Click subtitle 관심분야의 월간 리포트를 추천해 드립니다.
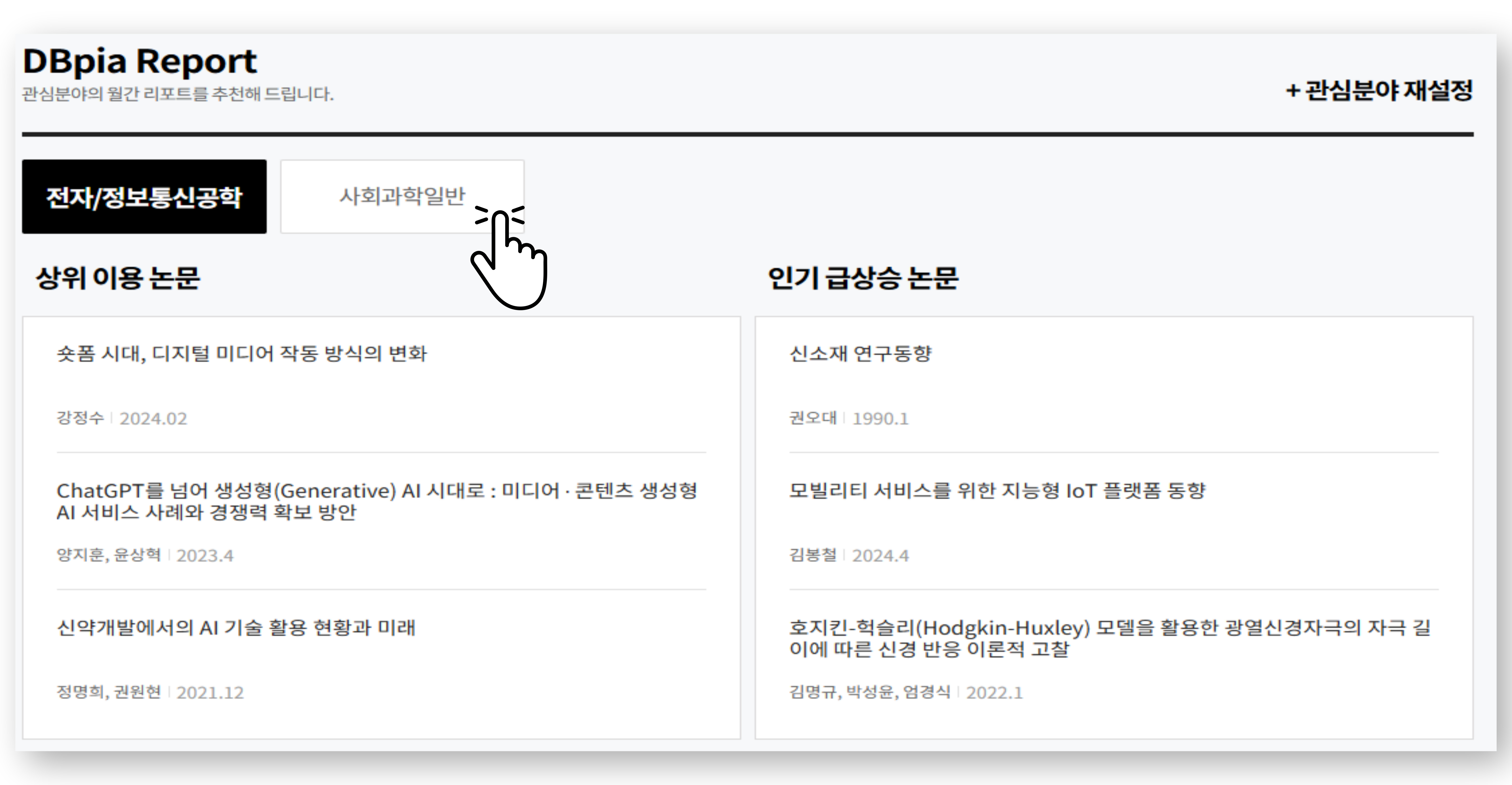The image size is (1512, 785). (178, 94)
